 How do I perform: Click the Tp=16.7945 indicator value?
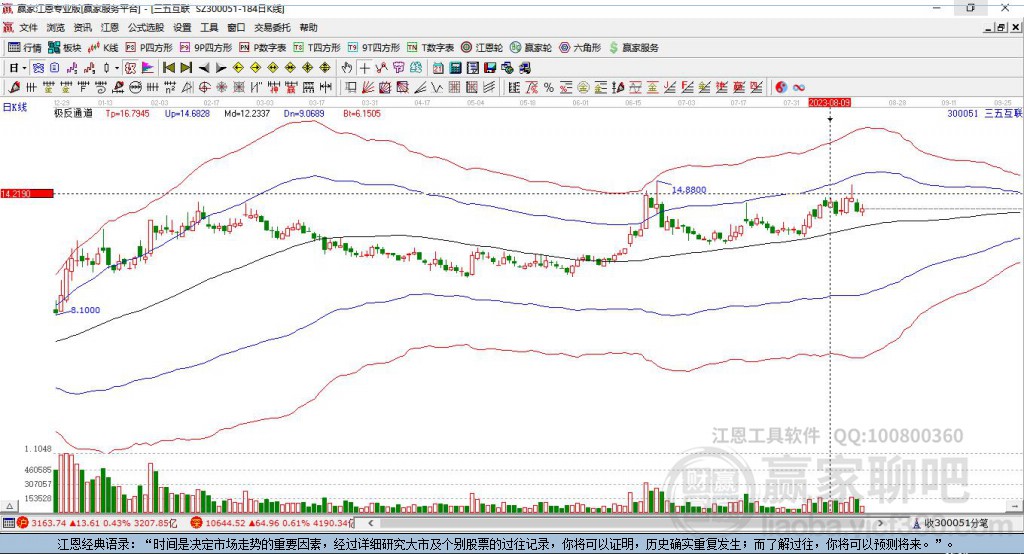tap(127, 114)
